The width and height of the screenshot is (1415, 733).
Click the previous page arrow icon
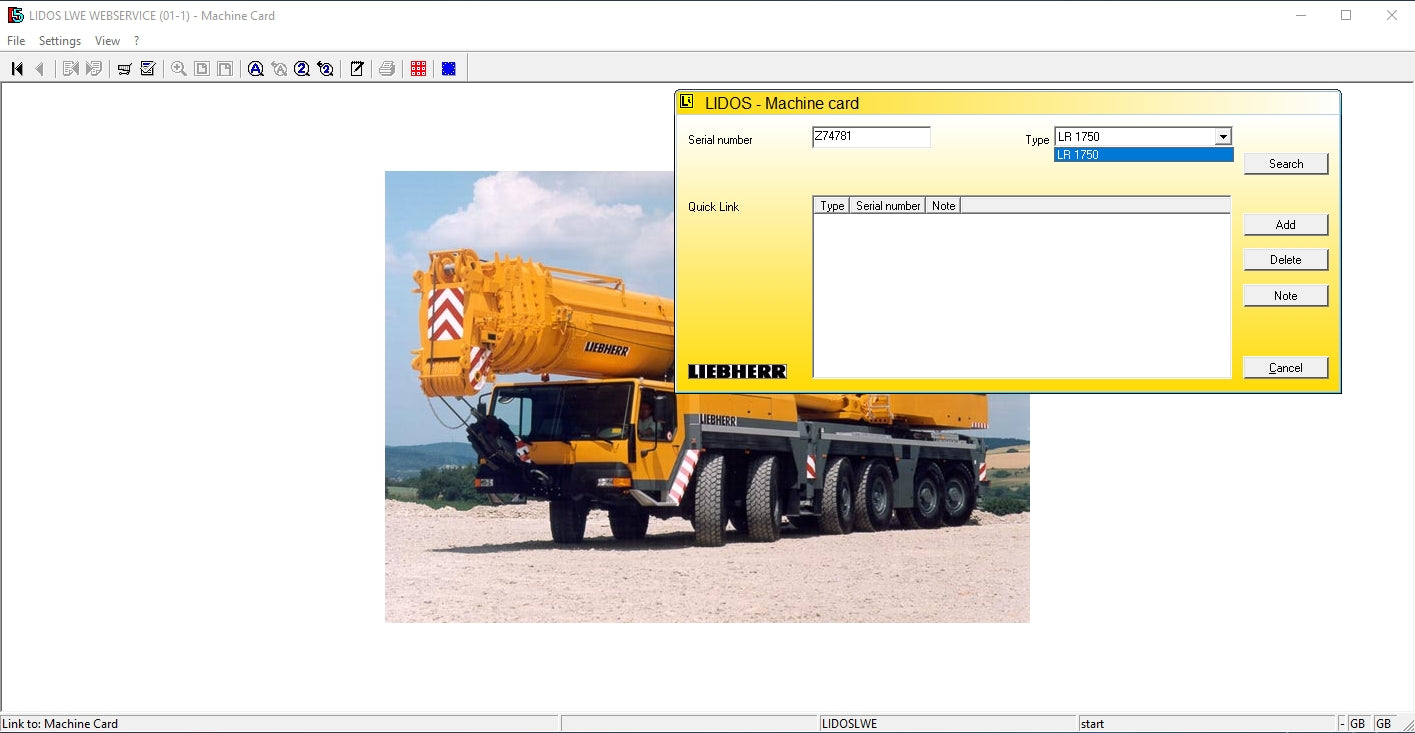click(x=40, y=68)
